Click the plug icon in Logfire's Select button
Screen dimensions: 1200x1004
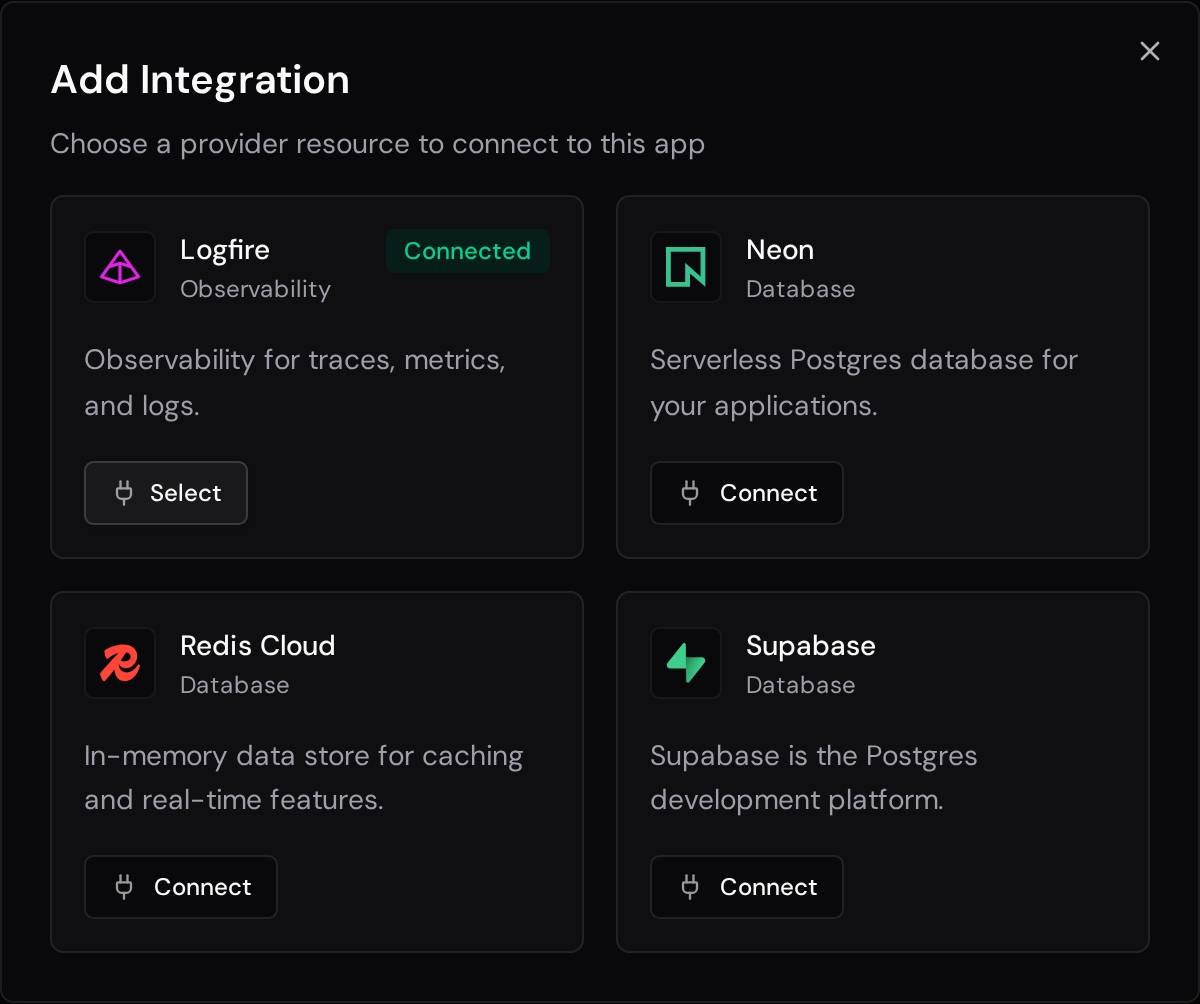tap(124, 493)
